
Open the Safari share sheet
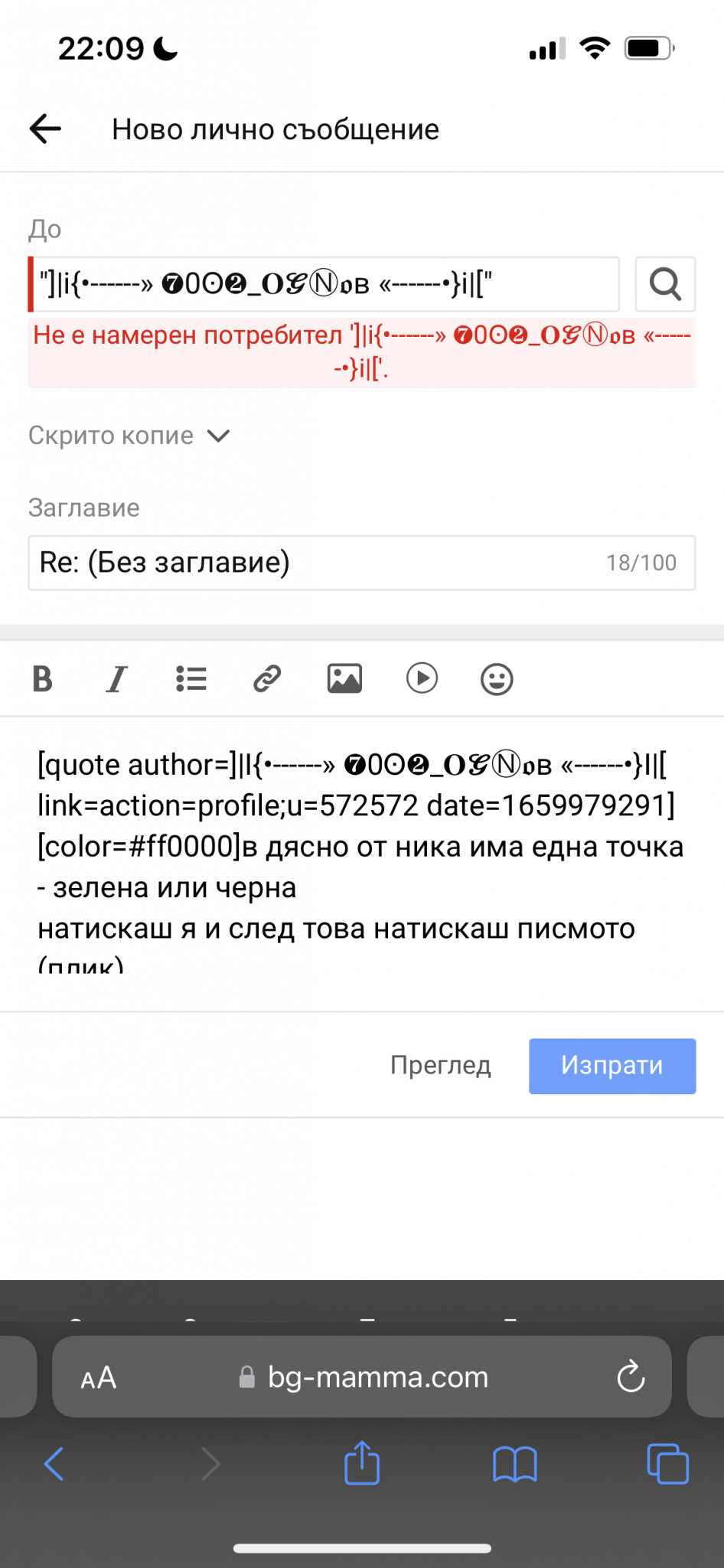click(362, 1464)
